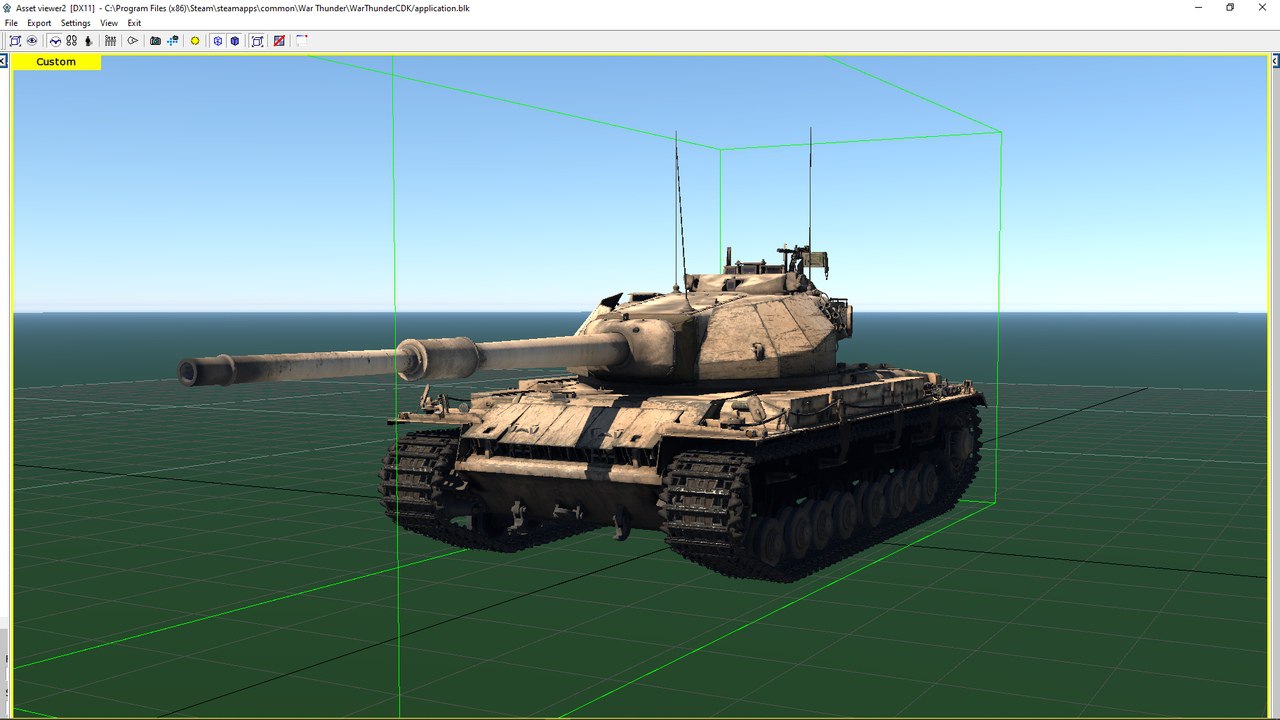Select the footprints walk-mode icon
Viewport: 1280px width, 720px height.
click(72, 41)
